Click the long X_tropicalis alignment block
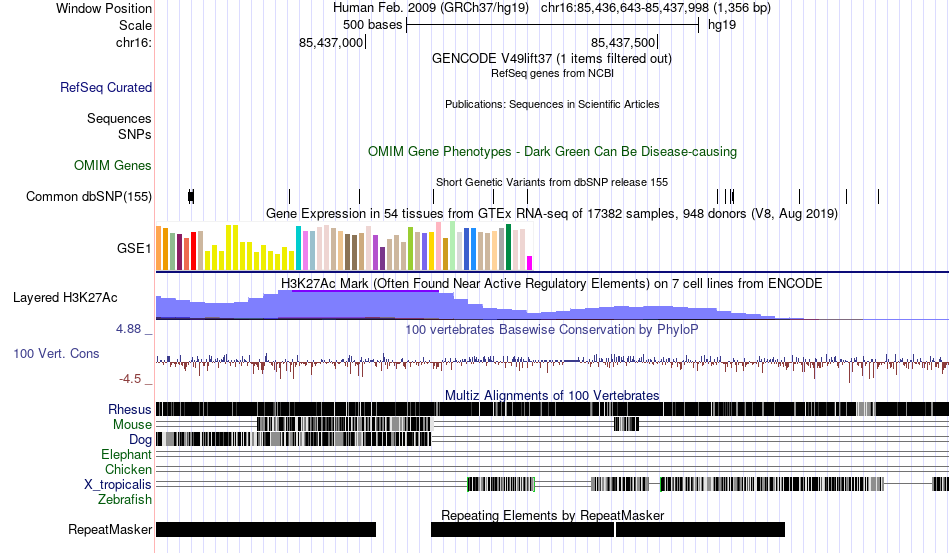The height and width of the screenshot is (553, 950). click(772, 484)
